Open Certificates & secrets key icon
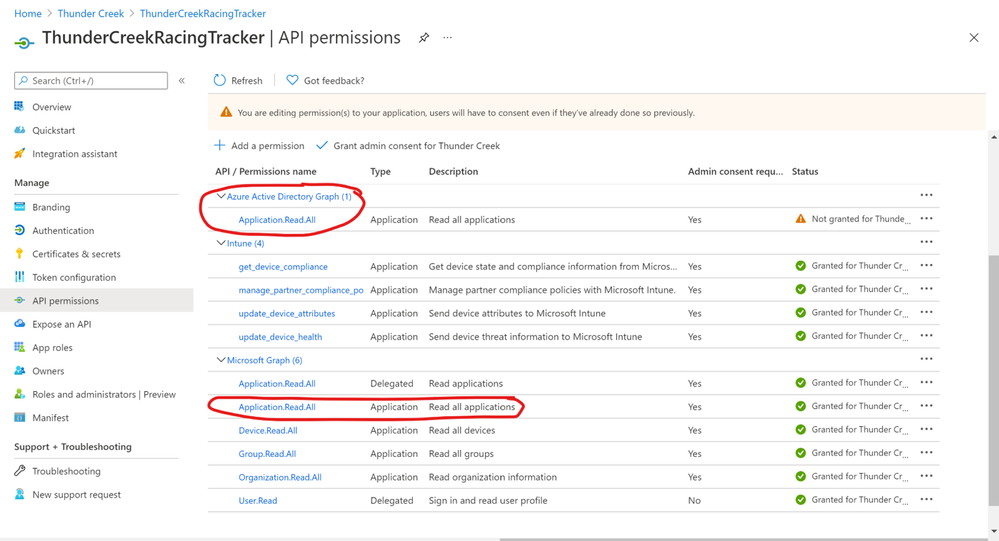 click(x=20, y=254)
